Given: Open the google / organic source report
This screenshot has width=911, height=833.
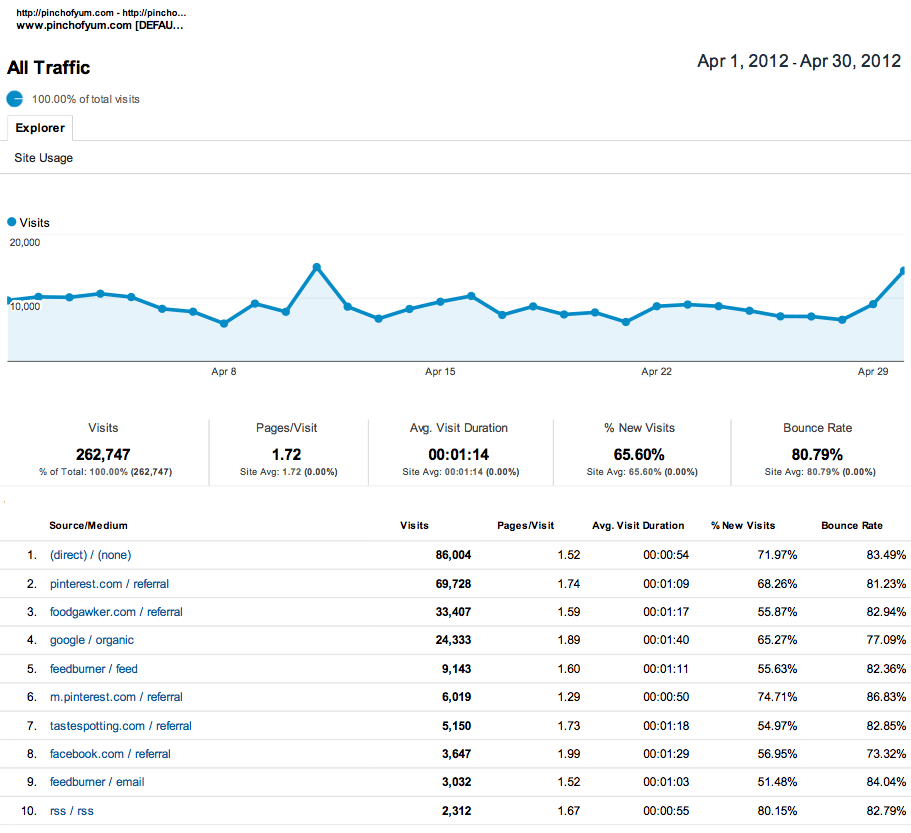Looking at the screenshot, I should click(x=91, y=640).
